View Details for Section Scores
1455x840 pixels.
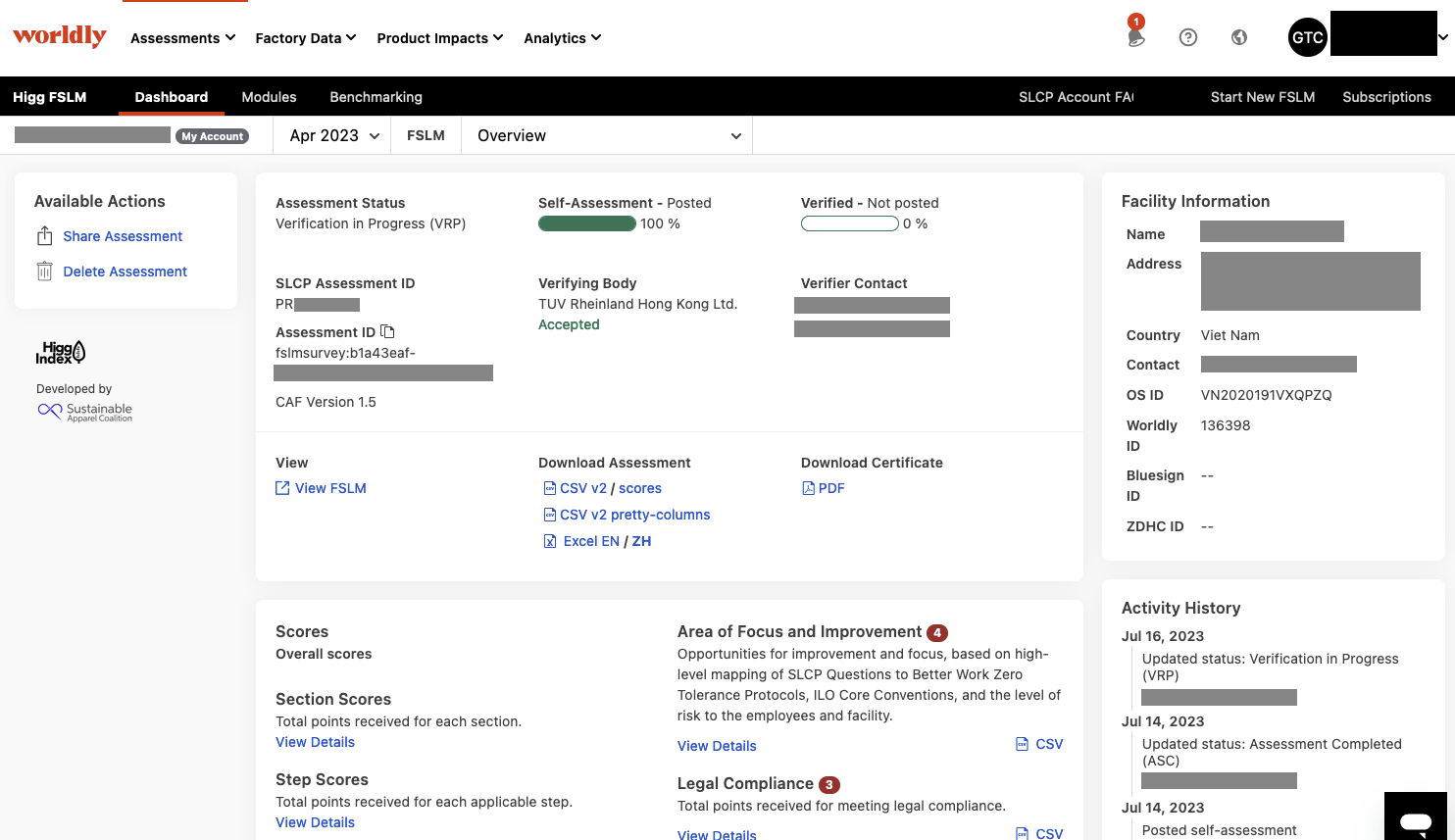[x=315, y=742]
